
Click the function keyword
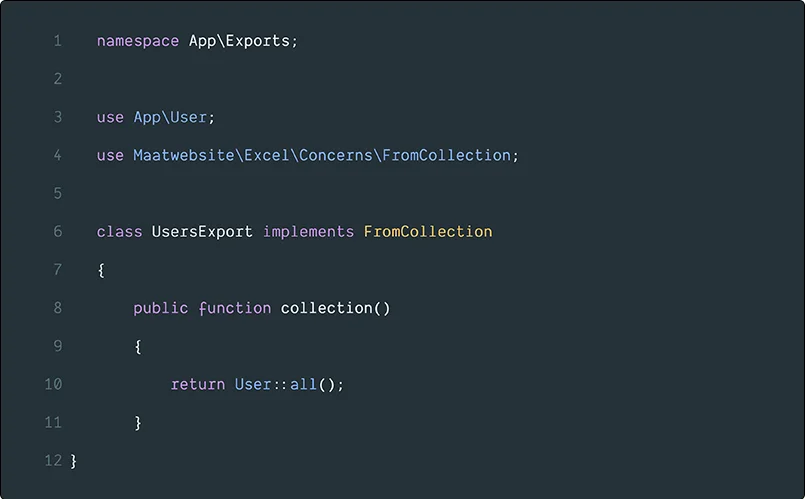point(234,308)
